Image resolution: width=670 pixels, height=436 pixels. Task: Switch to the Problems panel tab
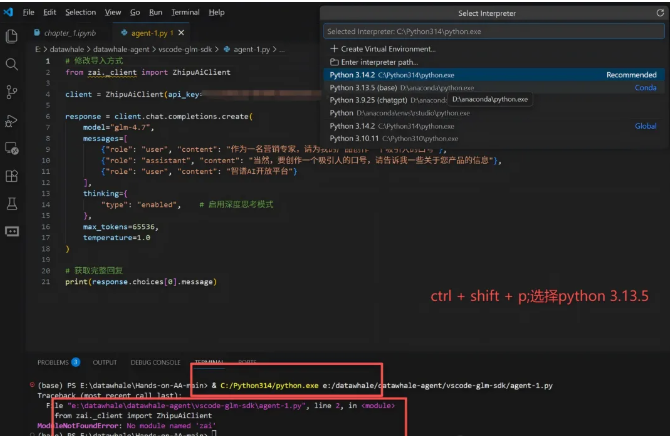pyautogui.click(x=52, y=362)
